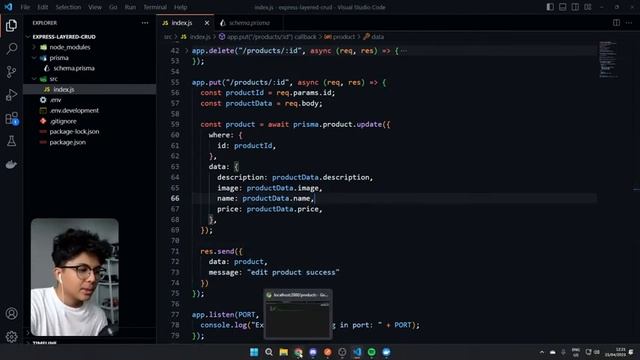Click the EXPLORER panel title
The height and width of the screenshot is (360, 640).
(x=45, y=23)
